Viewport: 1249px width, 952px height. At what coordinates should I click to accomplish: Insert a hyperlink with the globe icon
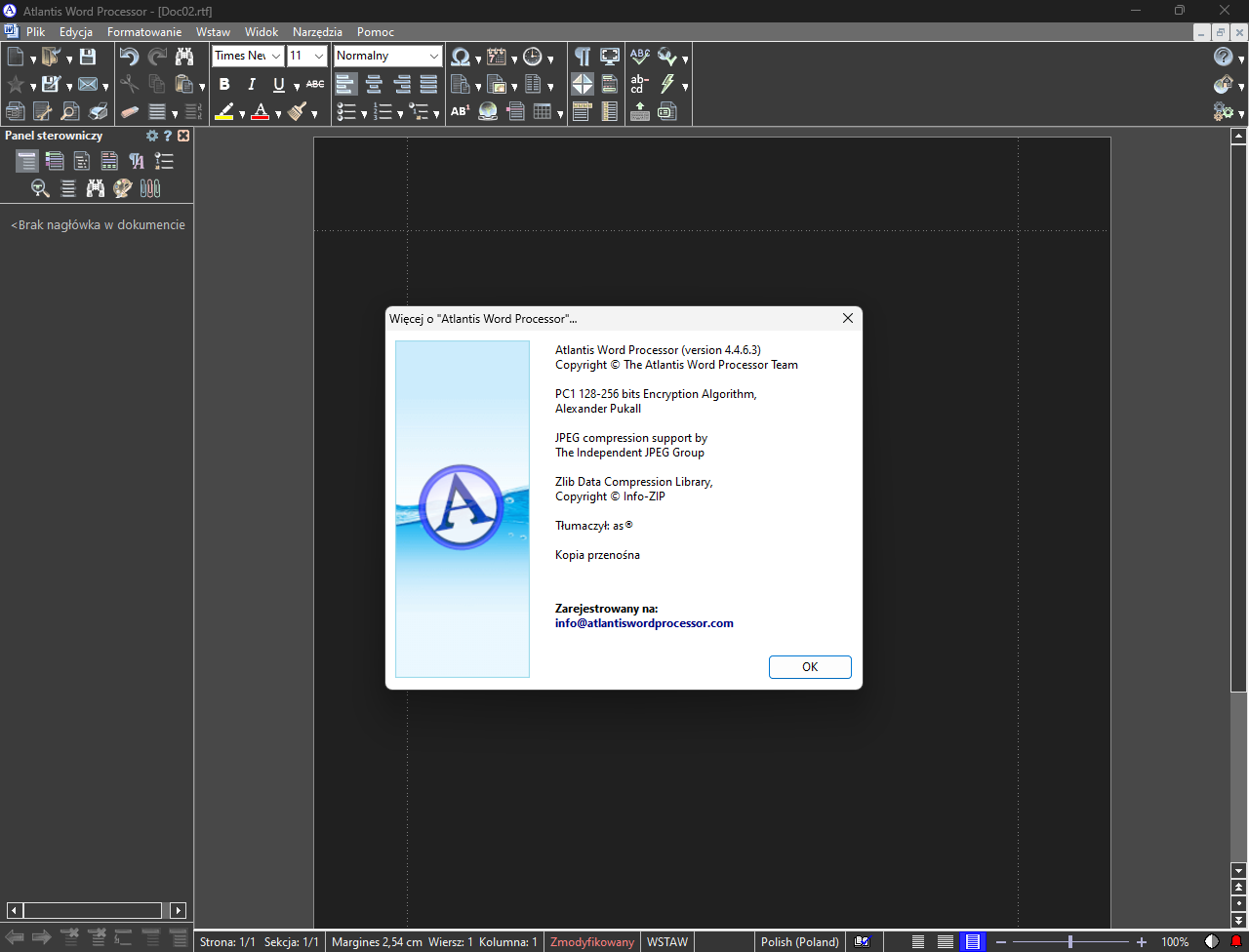[x=488, y=111]
